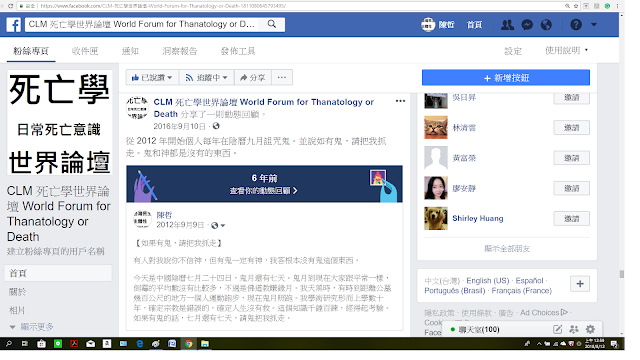The width and height of the screenshot is (640, 360).
Task: Open the more options ellipsis beside 分享
Action: pos(282,78)
